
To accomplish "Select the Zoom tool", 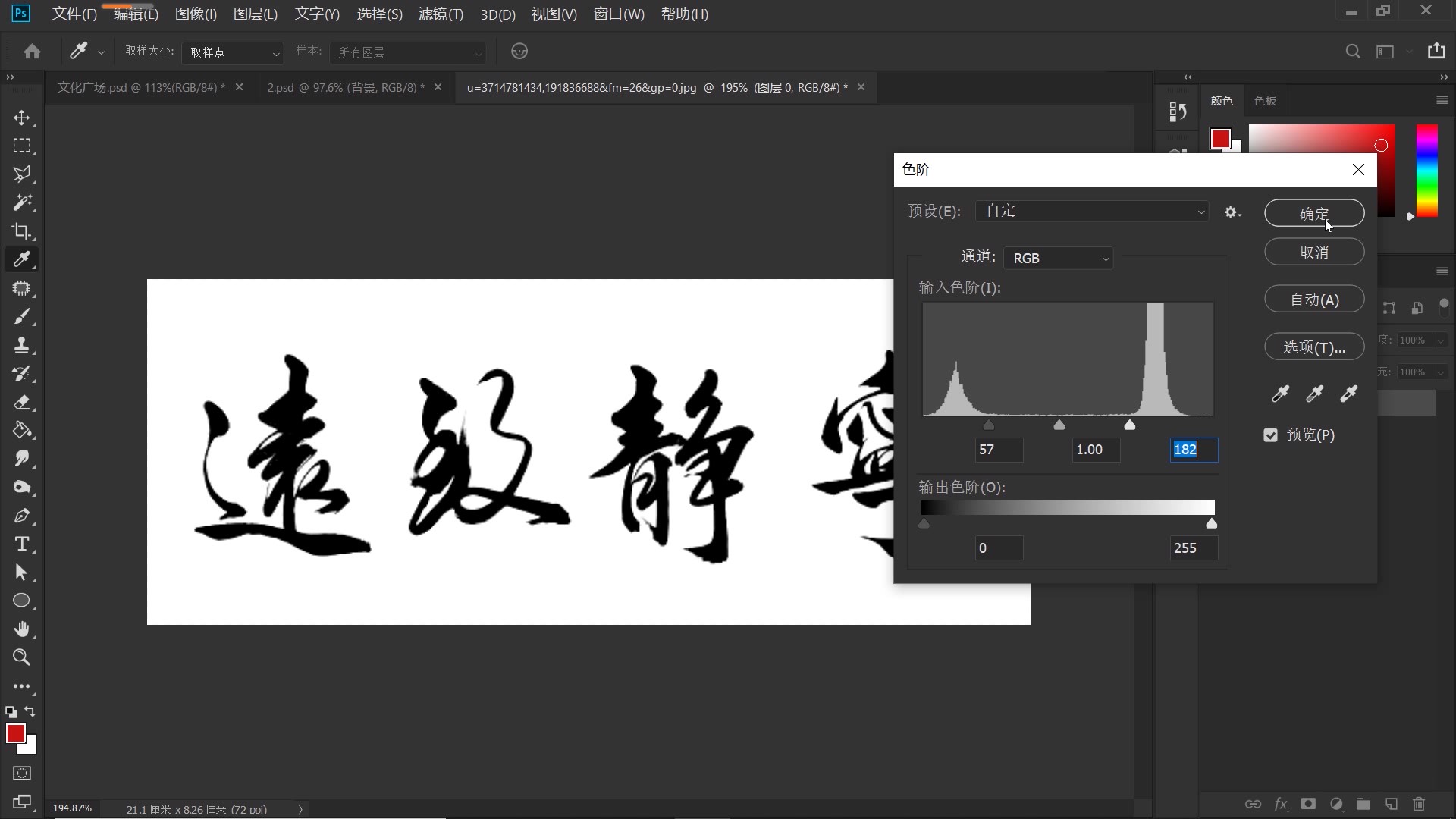I will tap(21, 657).
